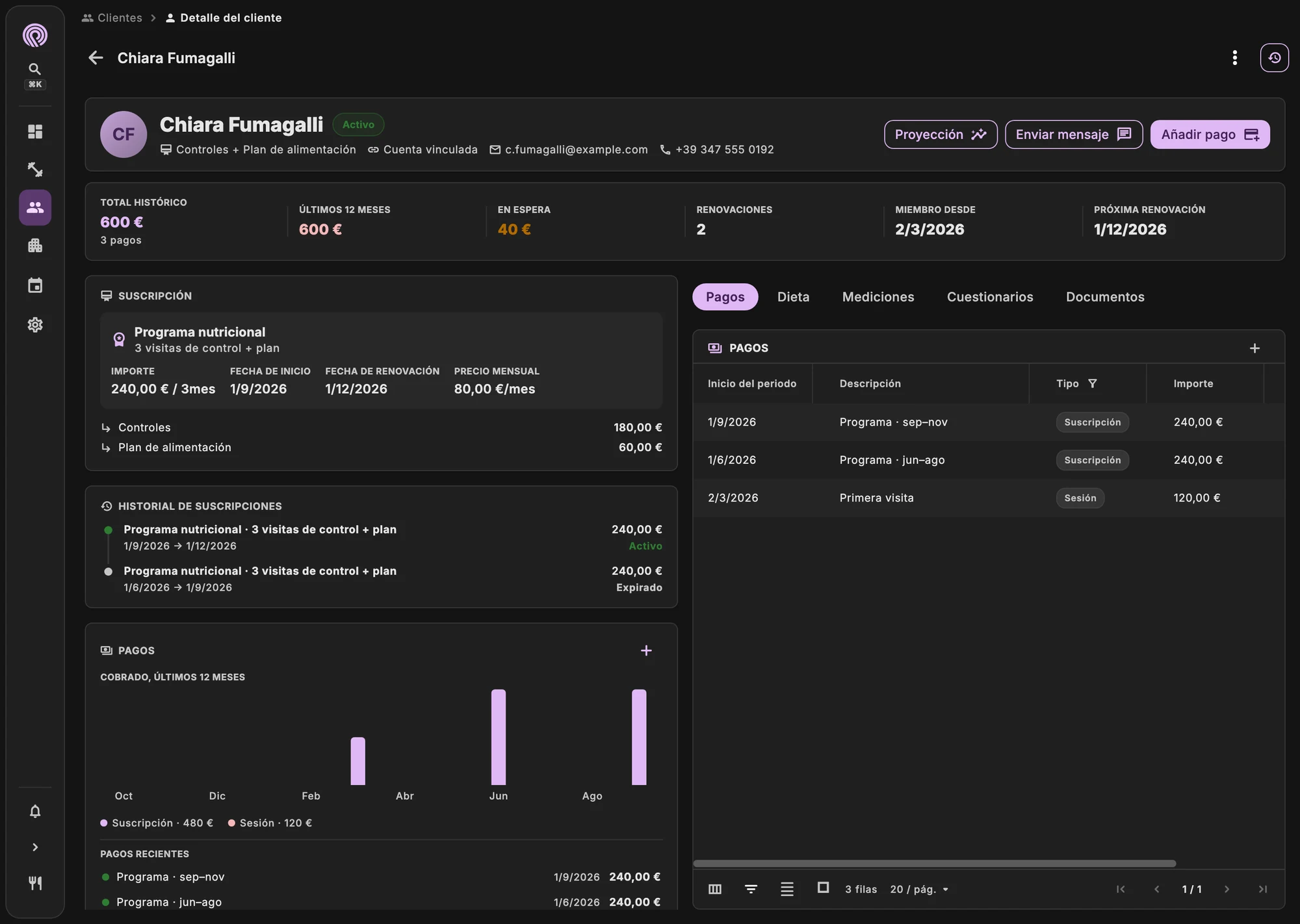Screen dimensions: 1300x924
Task: Select the Programa · sep–nov table row
Action: click(989, 422)
